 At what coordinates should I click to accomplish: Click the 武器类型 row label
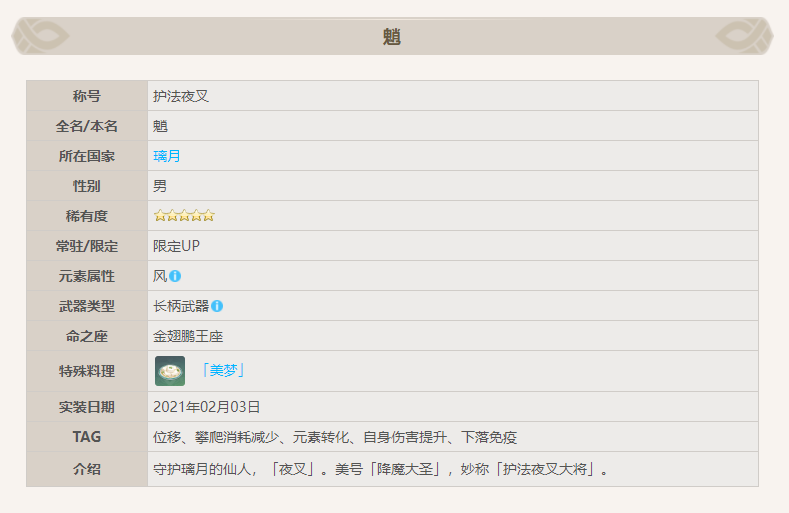87,306
